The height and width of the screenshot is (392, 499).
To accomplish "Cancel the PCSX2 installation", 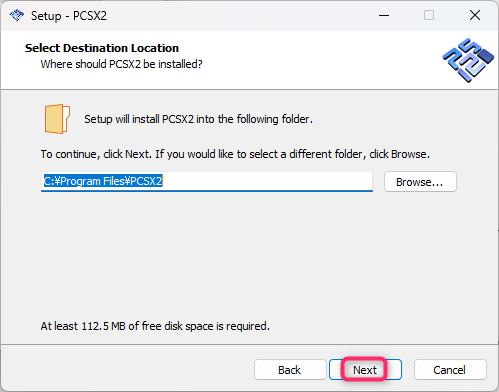I will 450,370.
